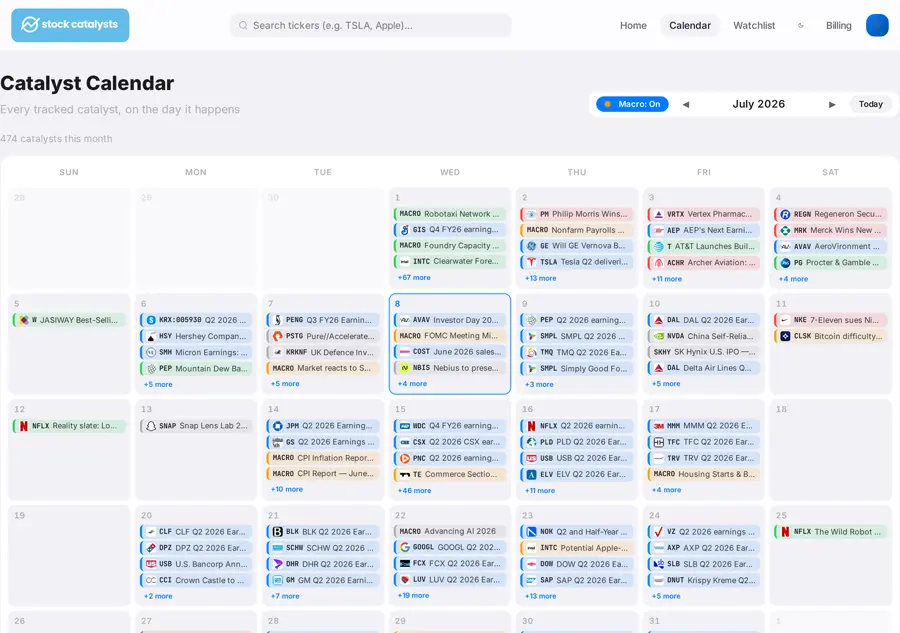The width and height of the screenshot is (900, 633).
Task: Toggle the Macro: On switch
Action: (x=633, y=104)
